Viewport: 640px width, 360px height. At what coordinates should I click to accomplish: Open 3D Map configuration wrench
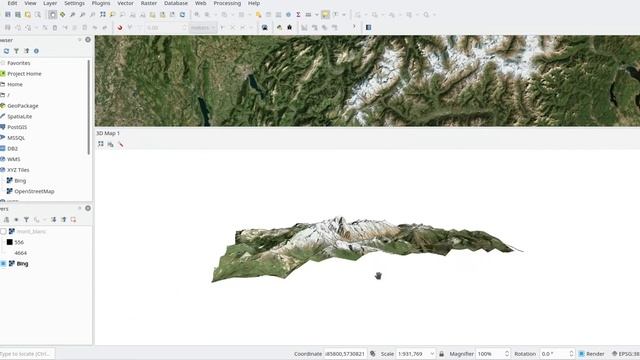[120, 144]
